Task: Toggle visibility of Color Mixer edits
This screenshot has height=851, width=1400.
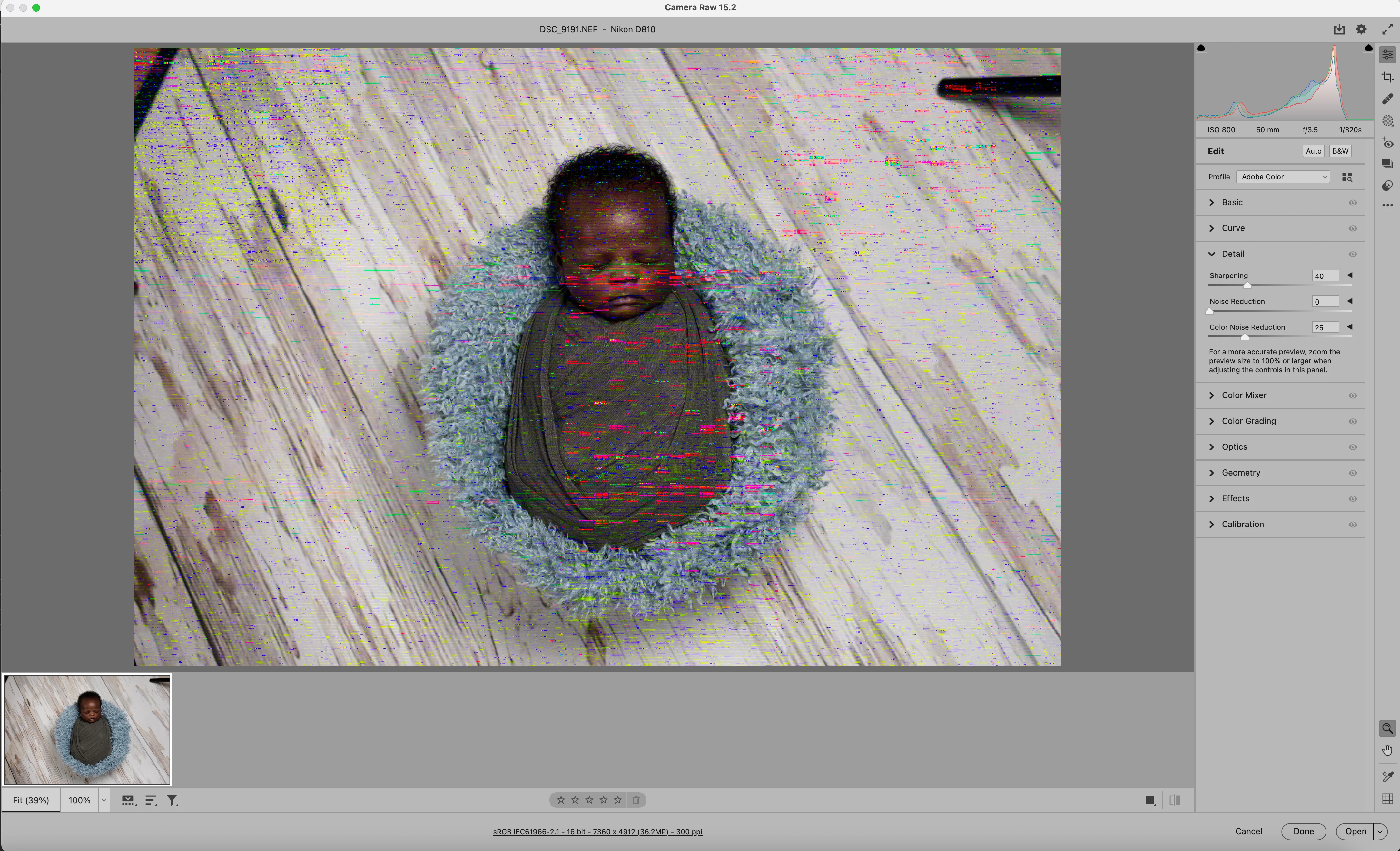Action: click(1353, 395)
